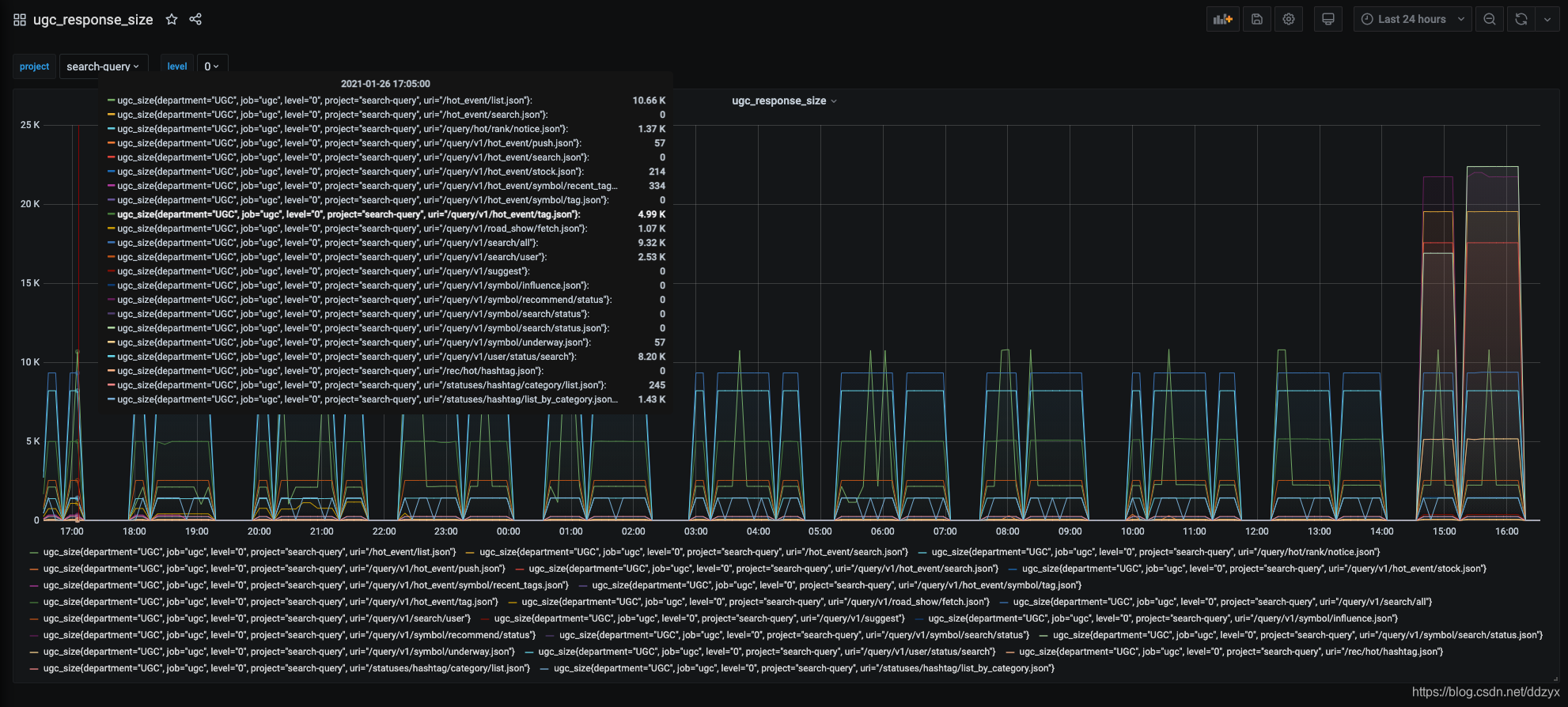Click legend entry /statuses/hashtag/list_by_category.json
The image size is (1568, 707).
coord(805,668)
